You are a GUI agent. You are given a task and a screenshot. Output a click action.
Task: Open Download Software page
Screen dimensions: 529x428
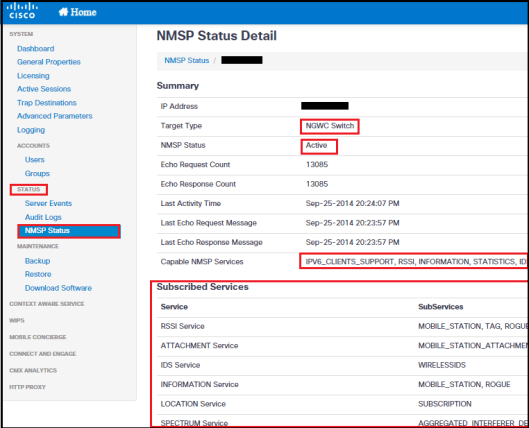point(58,288)
